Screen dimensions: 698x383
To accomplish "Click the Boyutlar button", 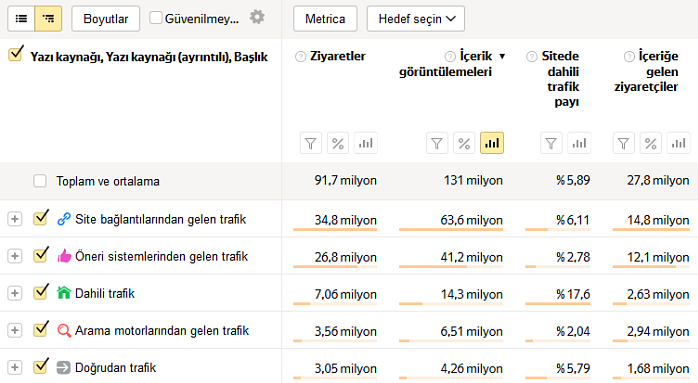I will point(106,19).
